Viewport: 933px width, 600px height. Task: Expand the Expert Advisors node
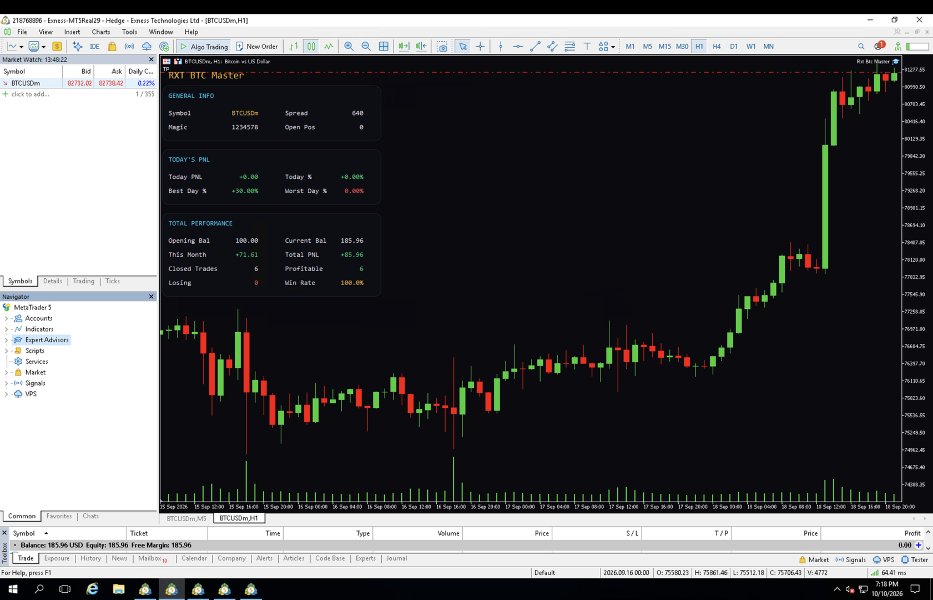point(7,340)
